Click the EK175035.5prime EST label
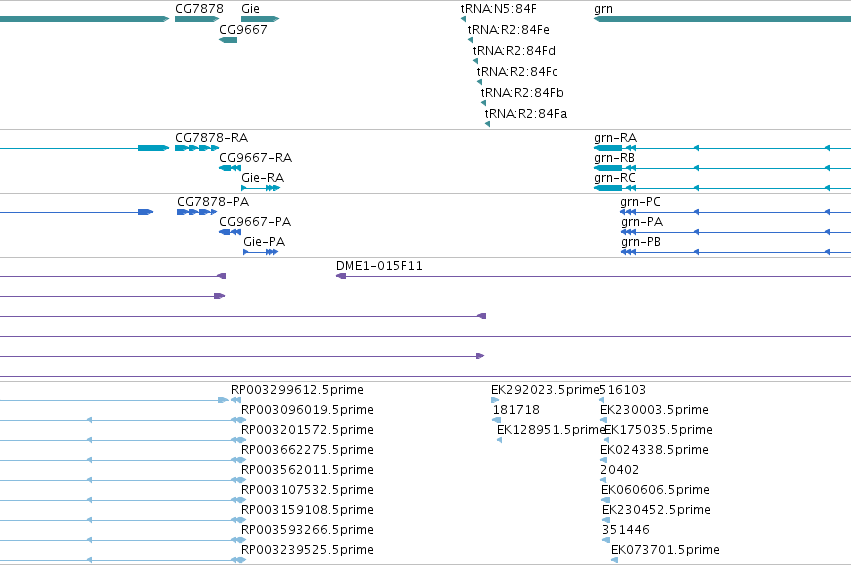 point(659,430)
